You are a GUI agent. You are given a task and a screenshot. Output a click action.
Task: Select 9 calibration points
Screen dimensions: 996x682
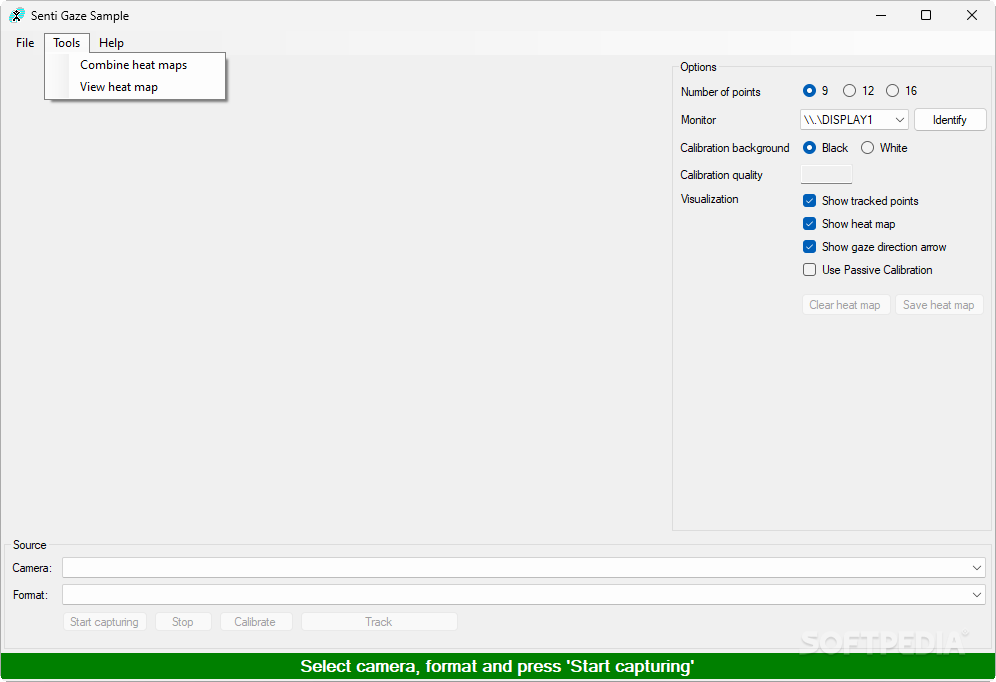(809, 91)
